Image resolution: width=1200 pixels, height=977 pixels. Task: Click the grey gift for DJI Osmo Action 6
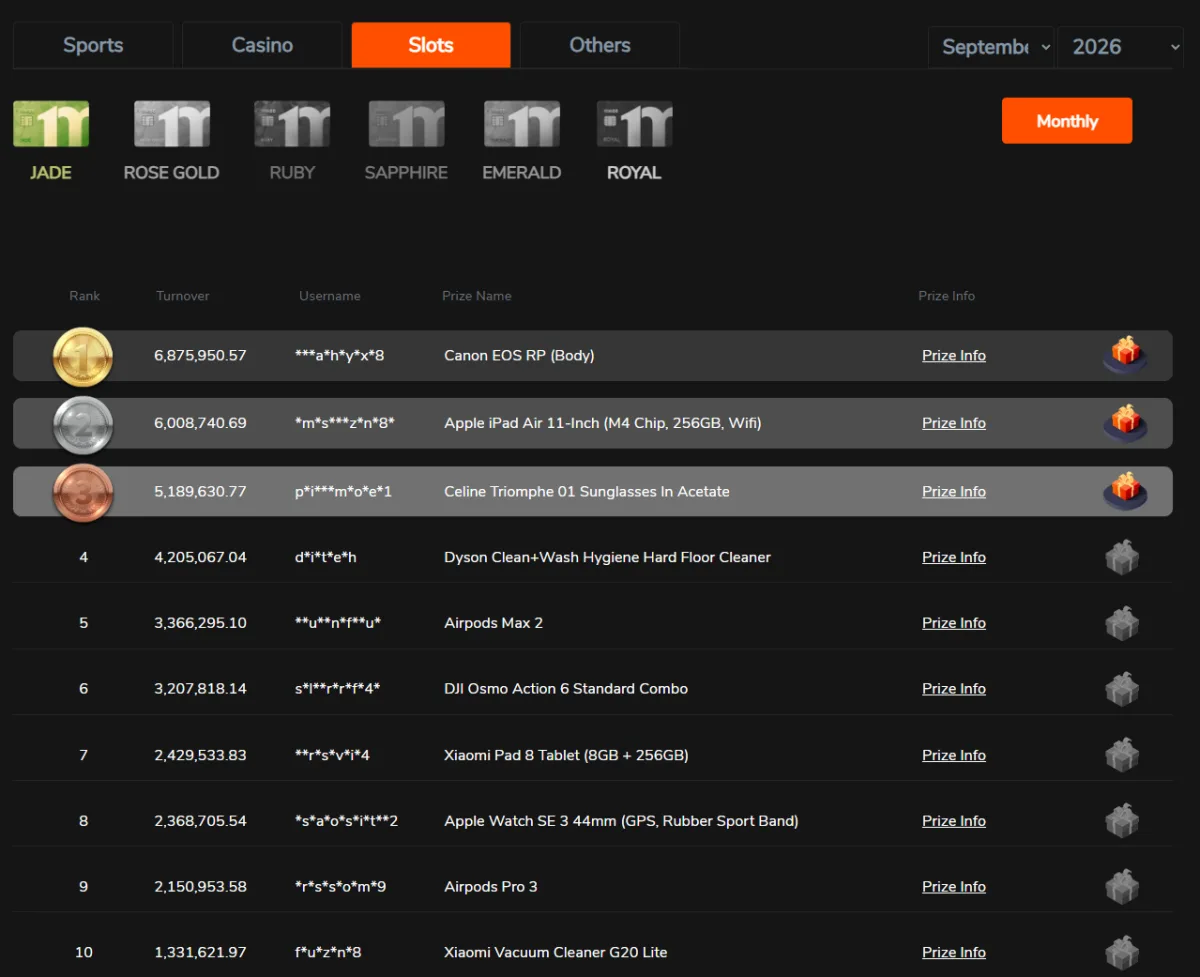point(1123,689)
